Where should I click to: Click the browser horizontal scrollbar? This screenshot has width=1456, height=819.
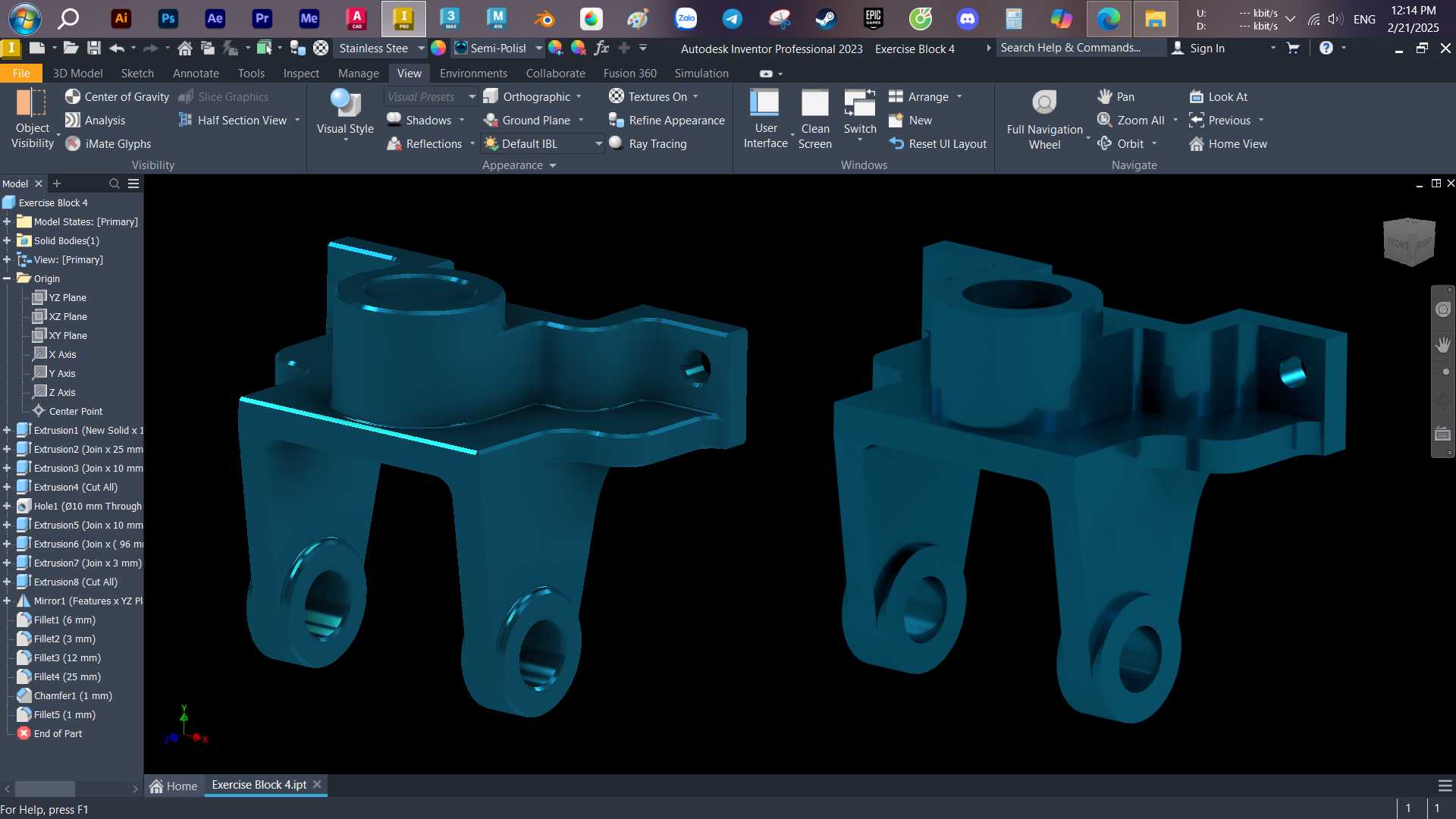(x=45, y=789)
